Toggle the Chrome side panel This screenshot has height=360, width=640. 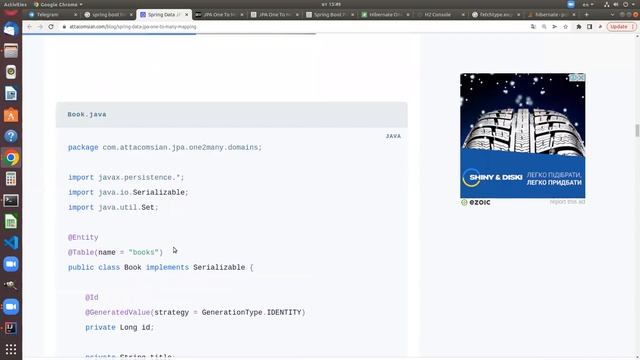pos(589,27)
